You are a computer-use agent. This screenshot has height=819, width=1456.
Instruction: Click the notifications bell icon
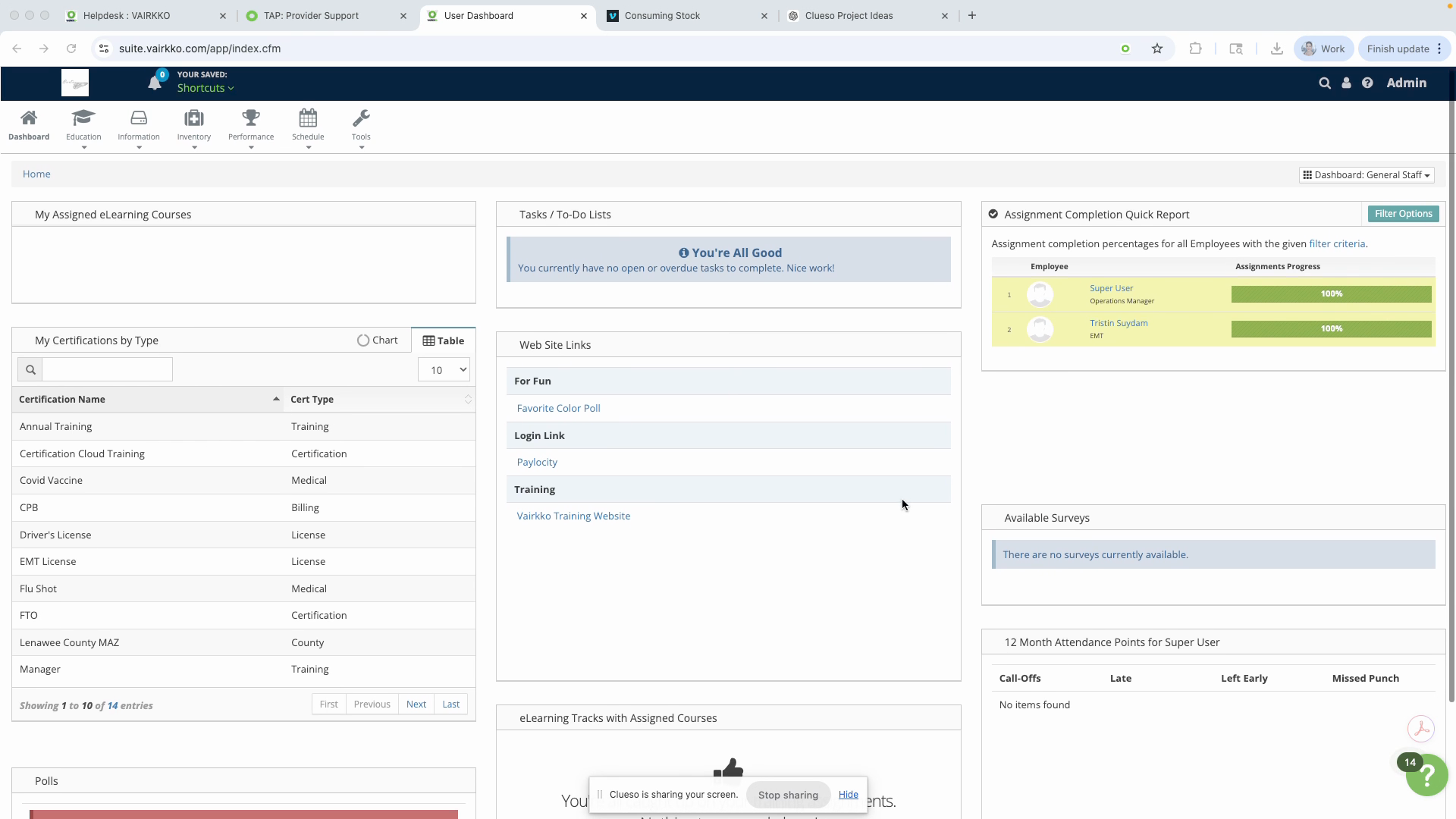click(x=155, y=83)
